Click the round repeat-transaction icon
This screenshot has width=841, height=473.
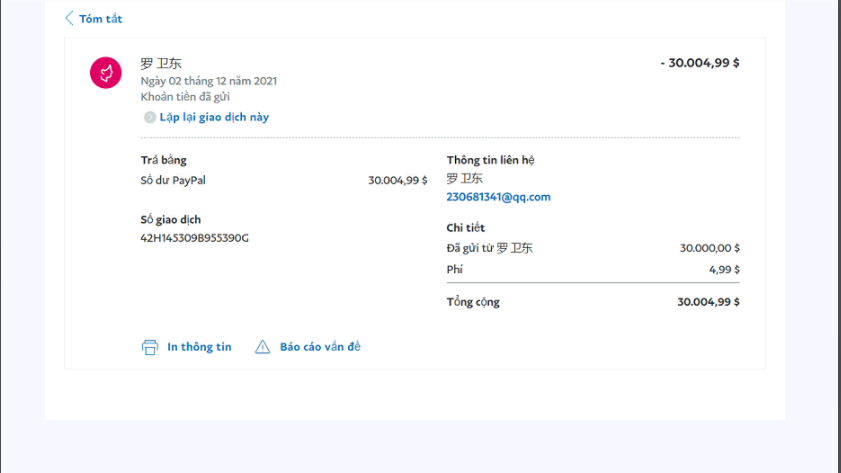click(150, 117)
